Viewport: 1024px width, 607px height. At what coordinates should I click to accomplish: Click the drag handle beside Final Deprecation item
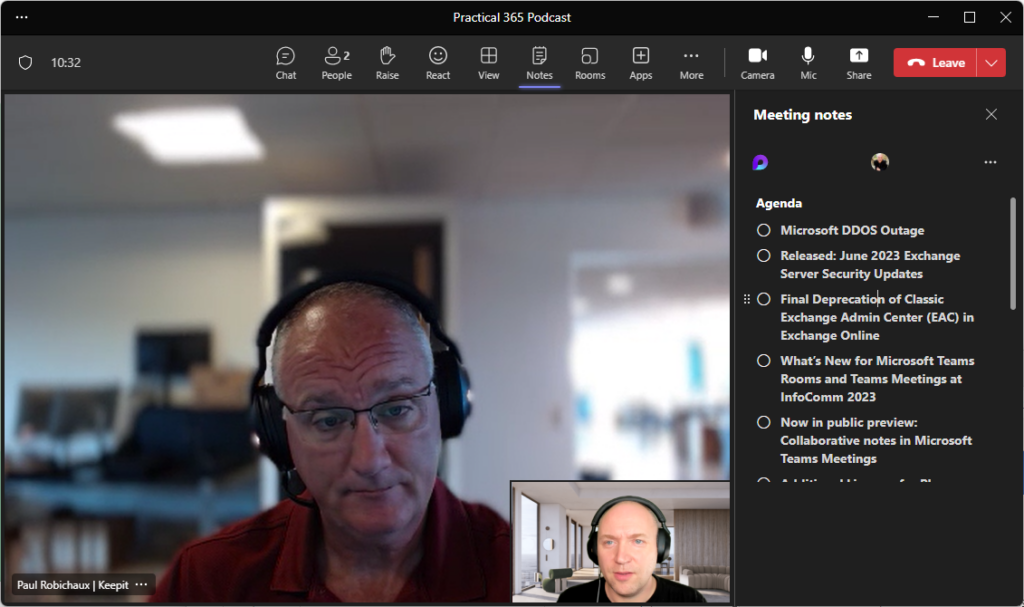pos(746,299)
